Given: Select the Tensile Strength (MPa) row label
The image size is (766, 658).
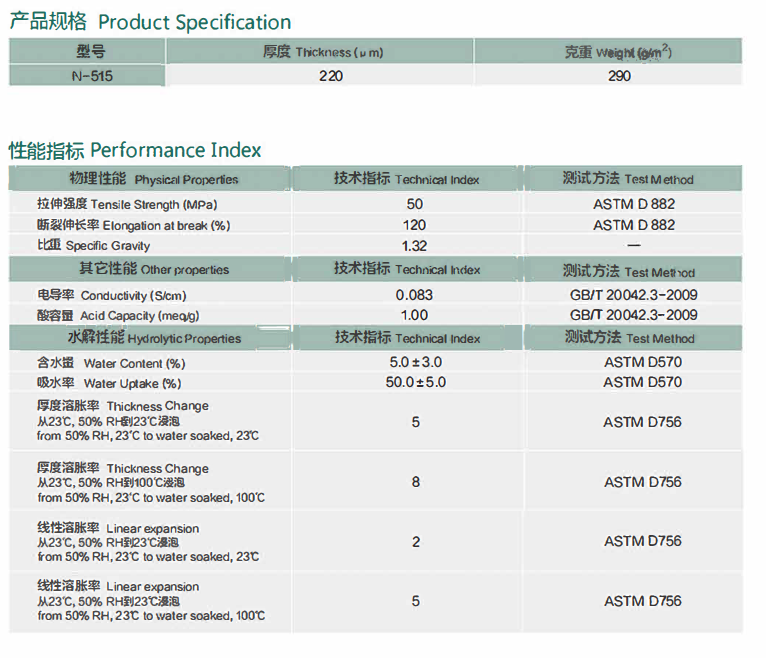Looking at the screenshot, I should (119, 204).
